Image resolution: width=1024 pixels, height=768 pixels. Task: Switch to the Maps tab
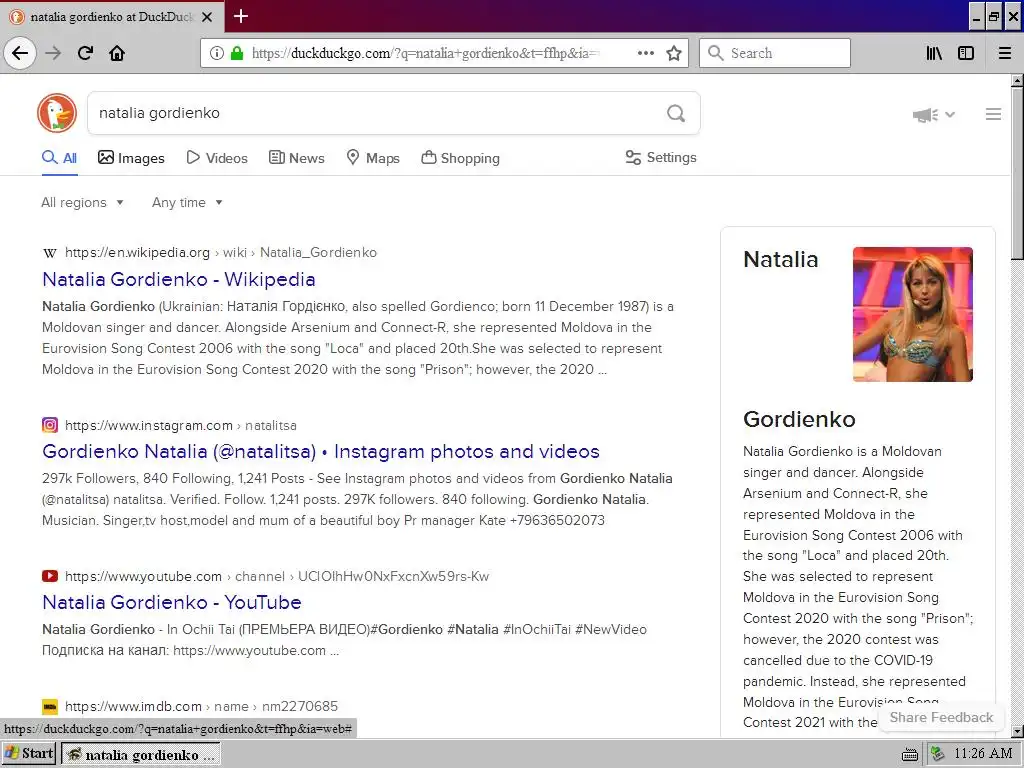point(373,158)
